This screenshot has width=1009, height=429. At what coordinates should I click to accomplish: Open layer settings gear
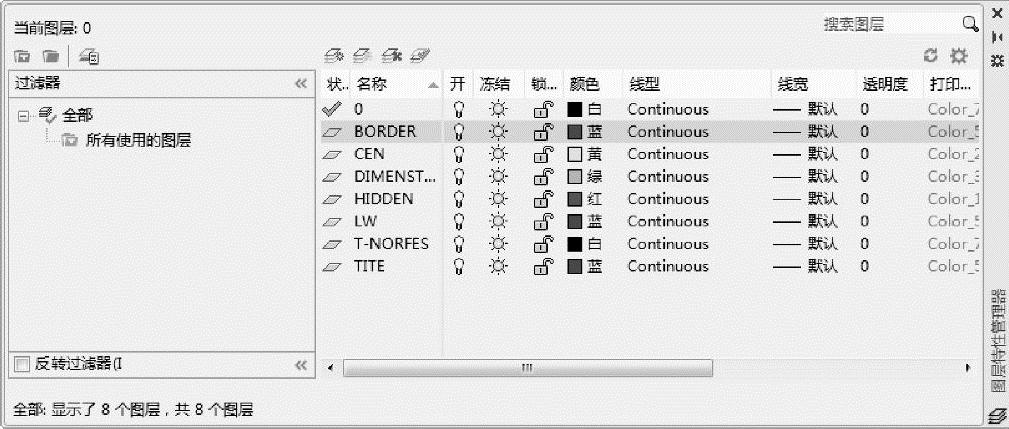pos(958,57)
